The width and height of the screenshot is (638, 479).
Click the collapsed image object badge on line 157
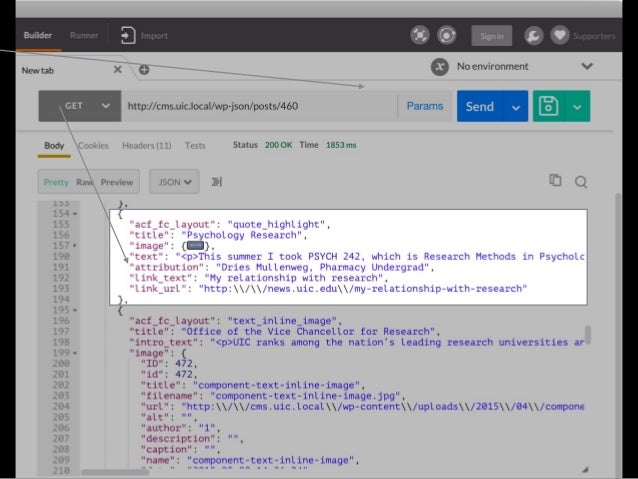point(195,246)
